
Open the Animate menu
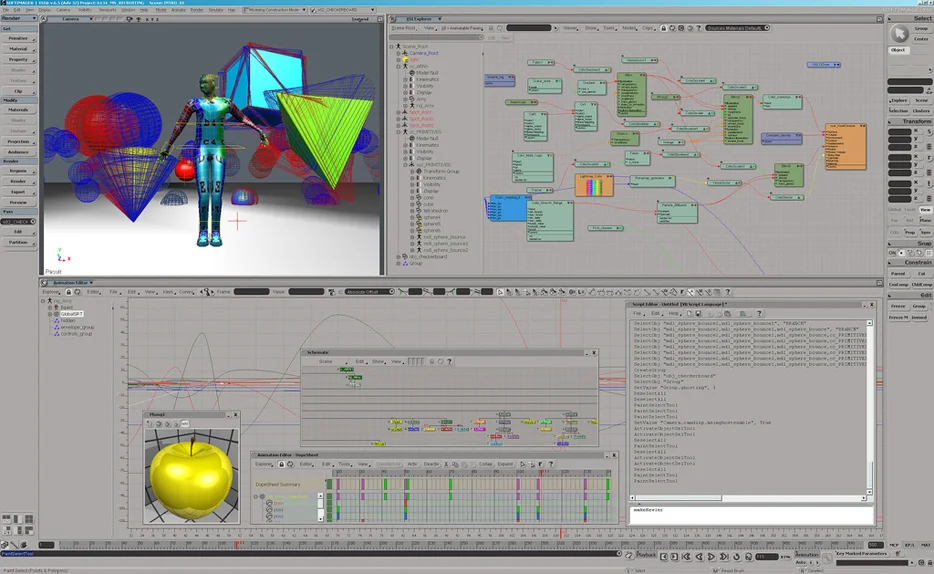[x=178, y=10]
